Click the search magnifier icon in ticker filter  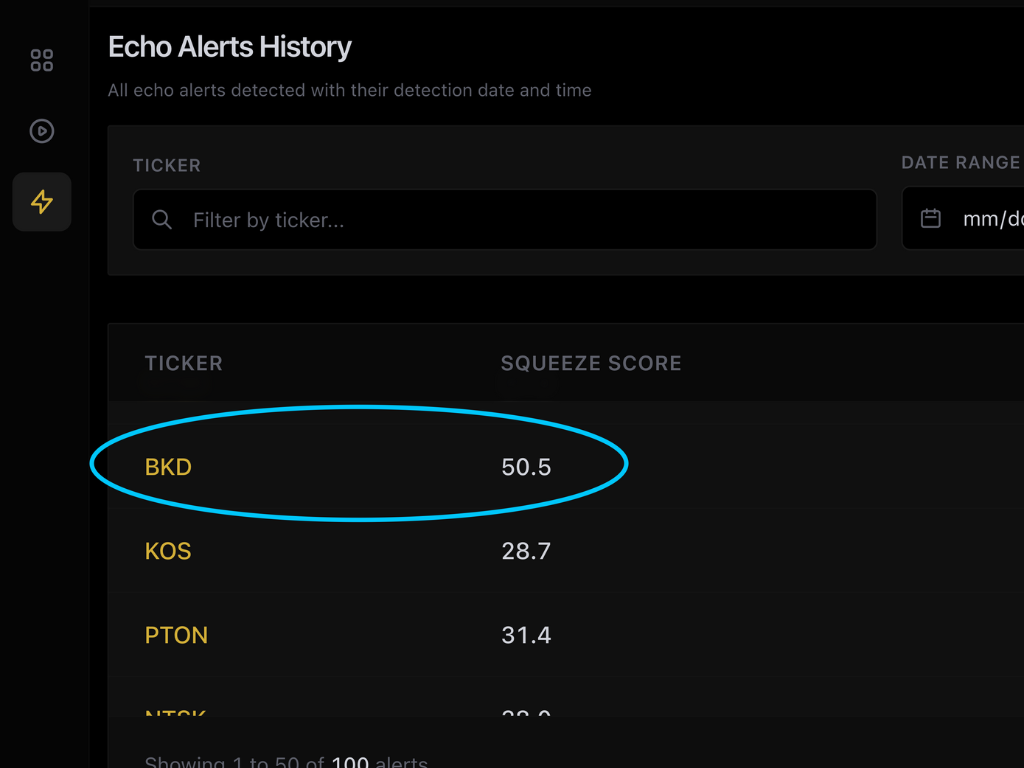pyautogui.click(x=162, y=220)
